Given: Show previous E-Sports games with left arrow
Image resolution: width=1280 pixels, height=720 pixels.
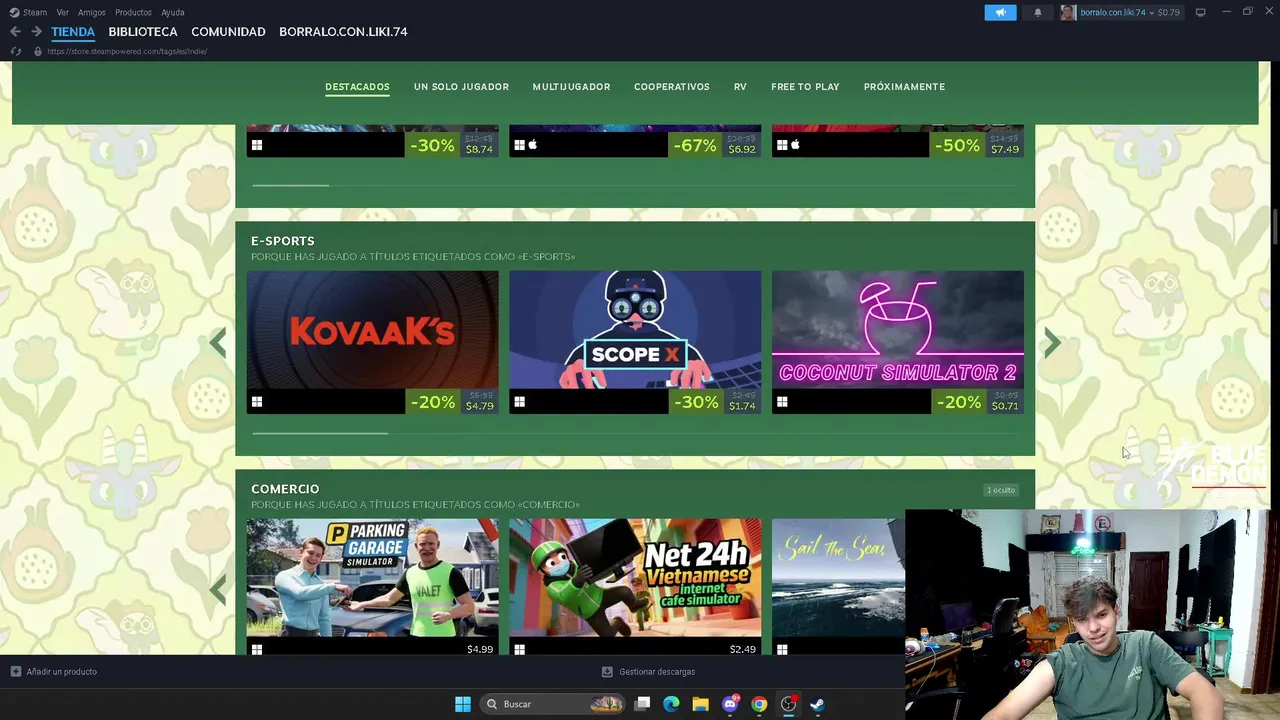Looking at the screenshot, I should coord(218,343).
